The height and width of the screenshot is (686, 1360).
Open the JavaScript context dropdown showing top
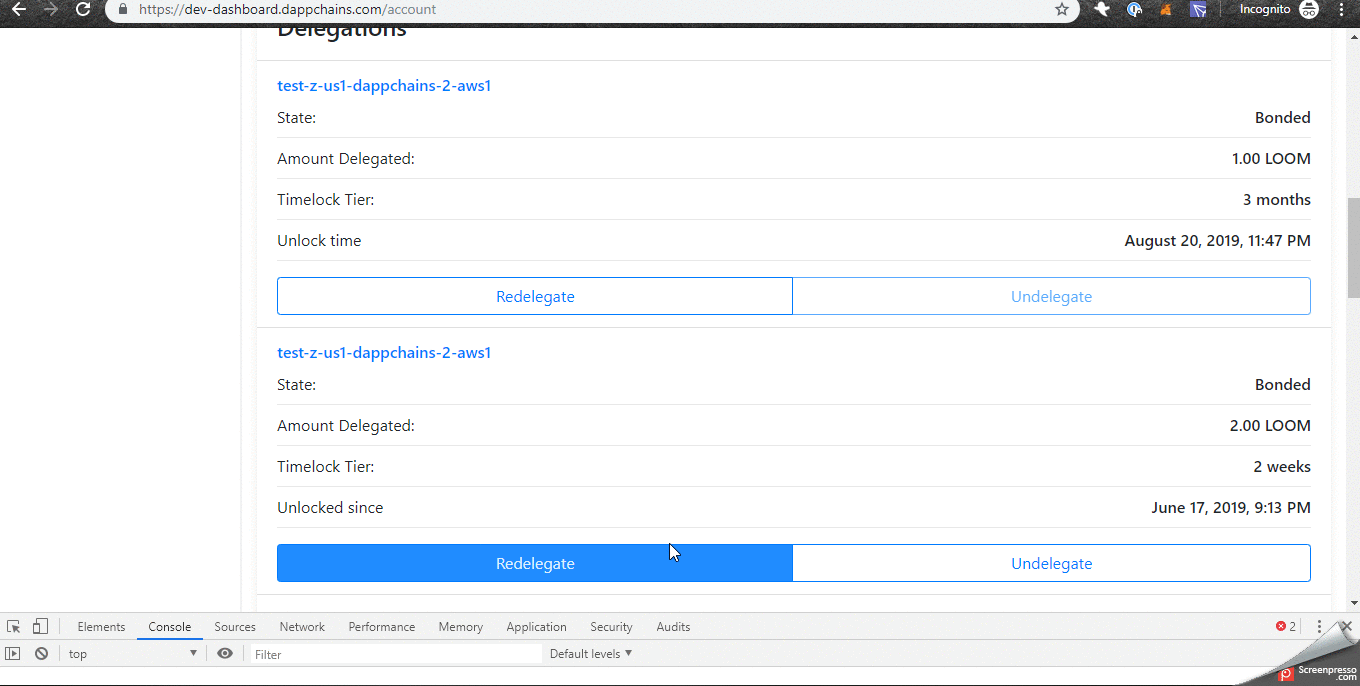[x=133, y=654]
